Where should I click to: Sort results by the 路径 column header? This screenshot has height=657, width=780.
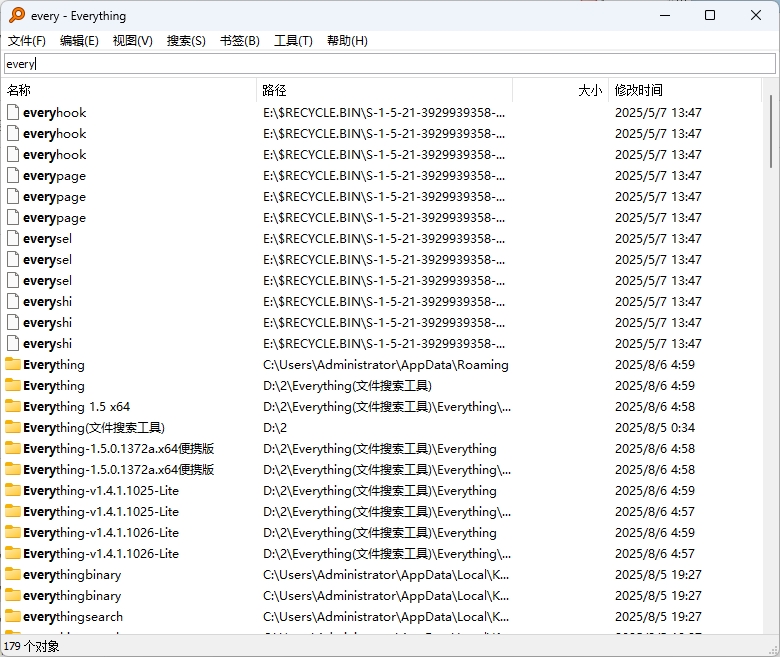point(385,90)
